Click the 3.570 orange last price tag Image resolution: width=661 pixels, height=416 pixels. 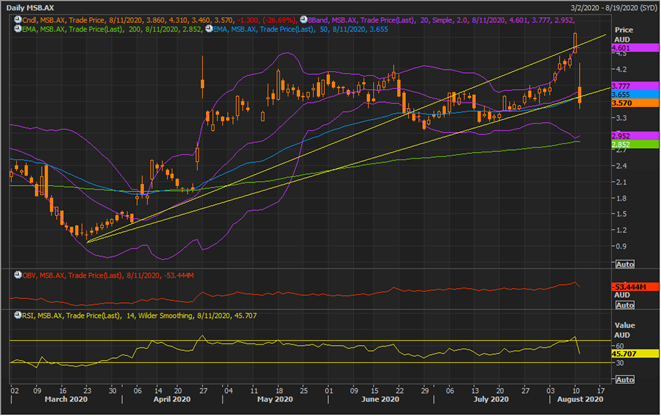click(635, 103)
